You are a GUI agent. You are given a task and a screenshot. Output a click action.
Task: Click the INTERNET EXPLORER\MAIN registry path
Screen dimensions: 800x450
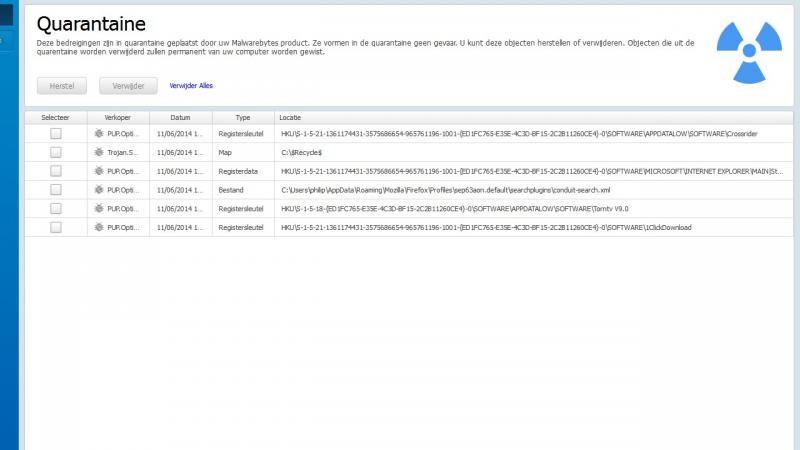point(532,171)
